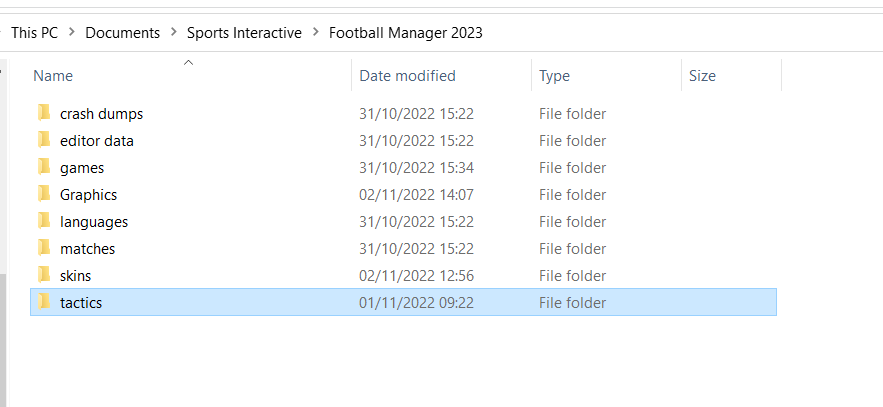Select the skins folder name
This screenshot has width=883, height=407.
point(75,276)
